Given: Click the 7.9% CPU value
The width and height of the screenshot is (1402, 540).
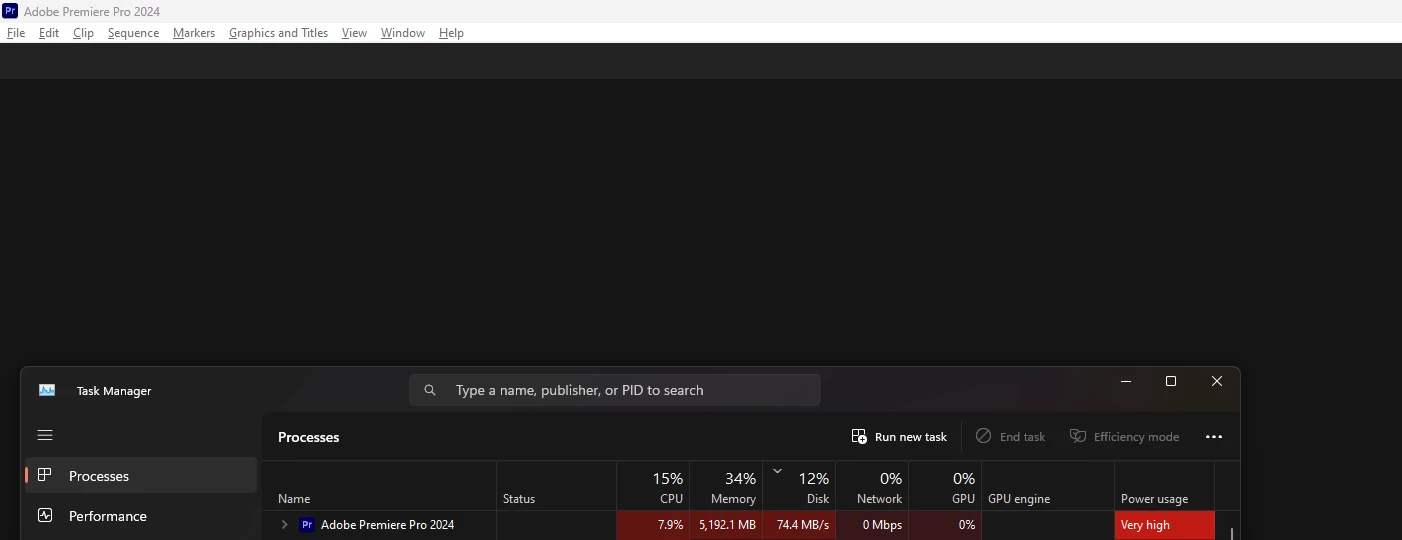Looking at the screenshot, I should 670,525.
